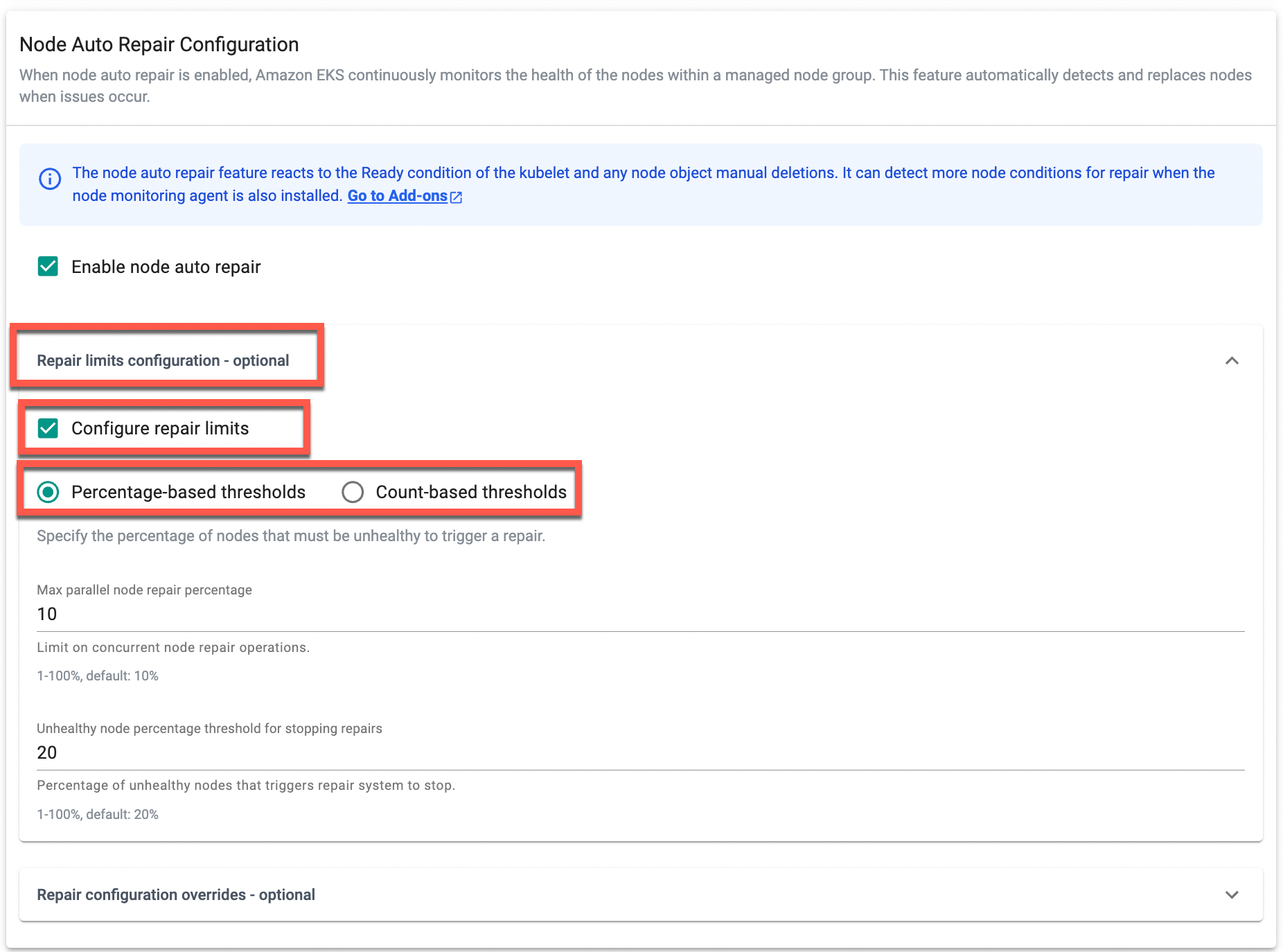Click the Repair limits configuration header
Screen dimensions: 1283x952
coord(163,361)
